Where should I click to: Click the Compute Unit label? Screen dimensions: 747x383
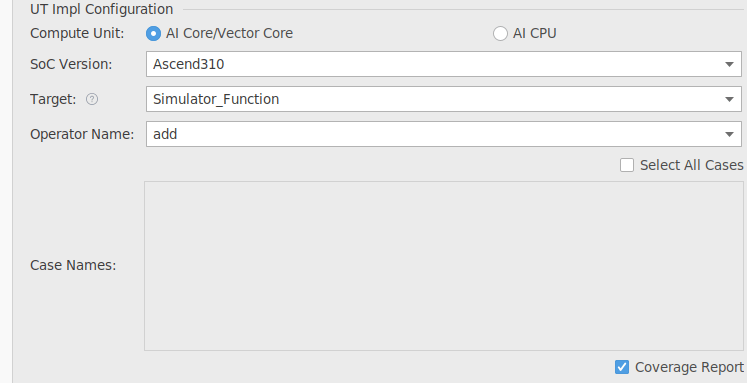(77, 33)
